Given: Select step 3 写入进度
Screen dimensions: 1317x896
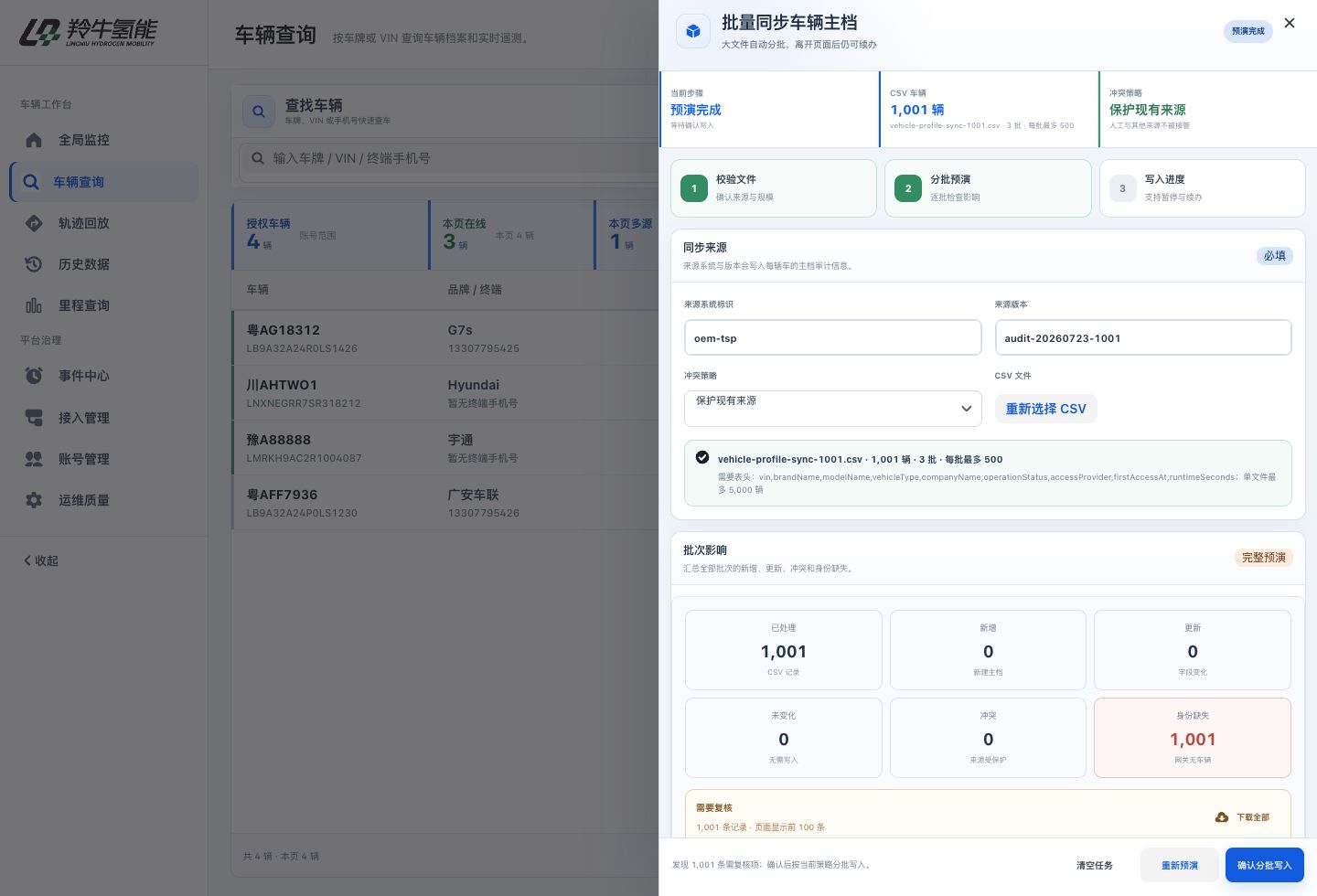Looking at the screenshot, I should click(1202, 188).
